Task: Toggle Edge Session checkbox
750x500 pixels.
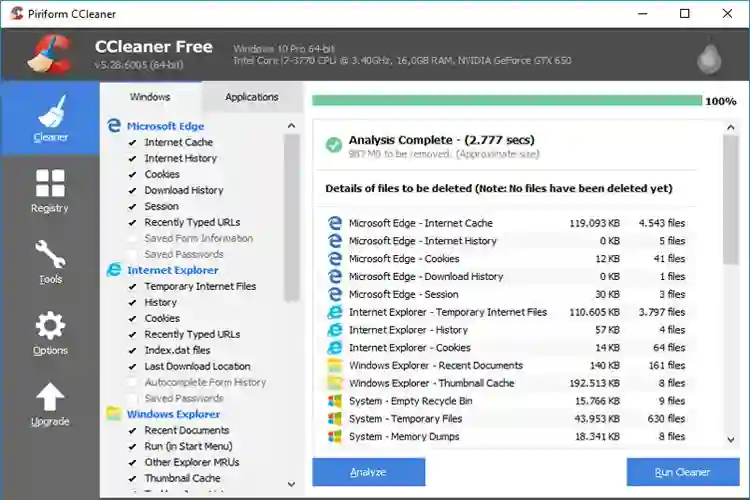Action: point(132,207)
